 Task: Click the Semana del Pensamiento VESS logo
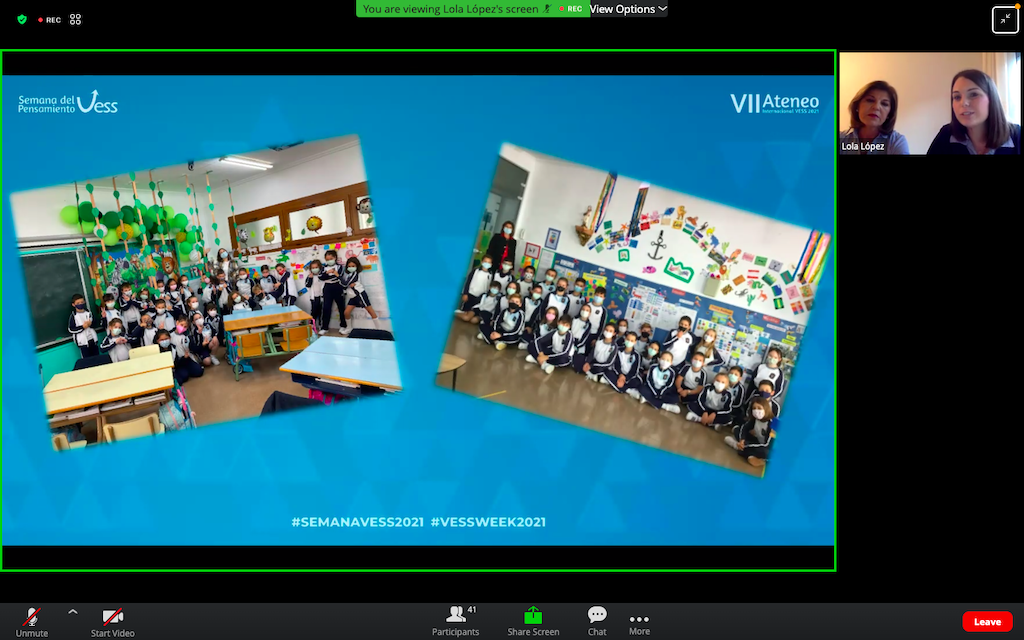(x=67, y=103)
